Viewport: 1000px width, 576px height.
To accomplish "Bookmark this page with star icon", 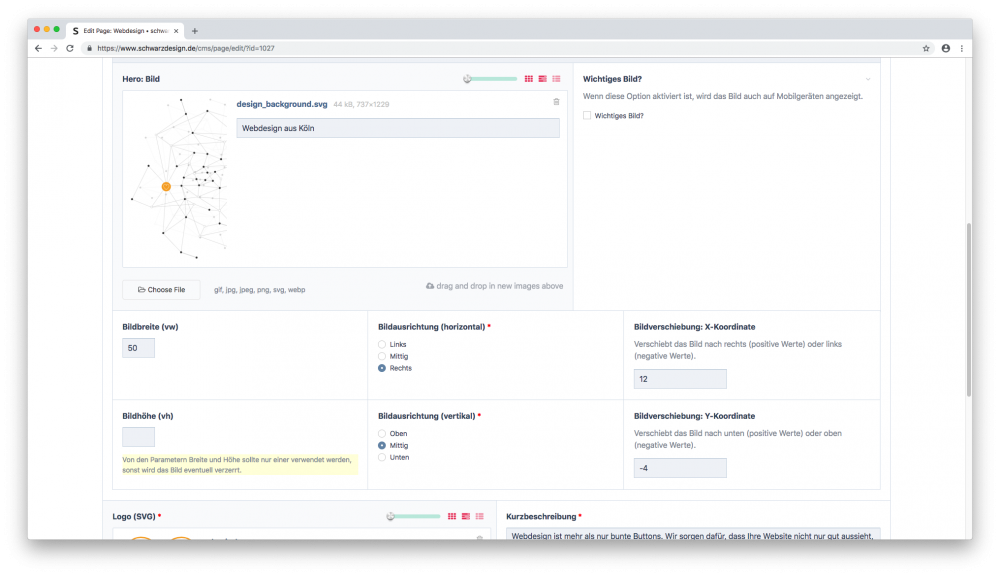I will [926, 48].
